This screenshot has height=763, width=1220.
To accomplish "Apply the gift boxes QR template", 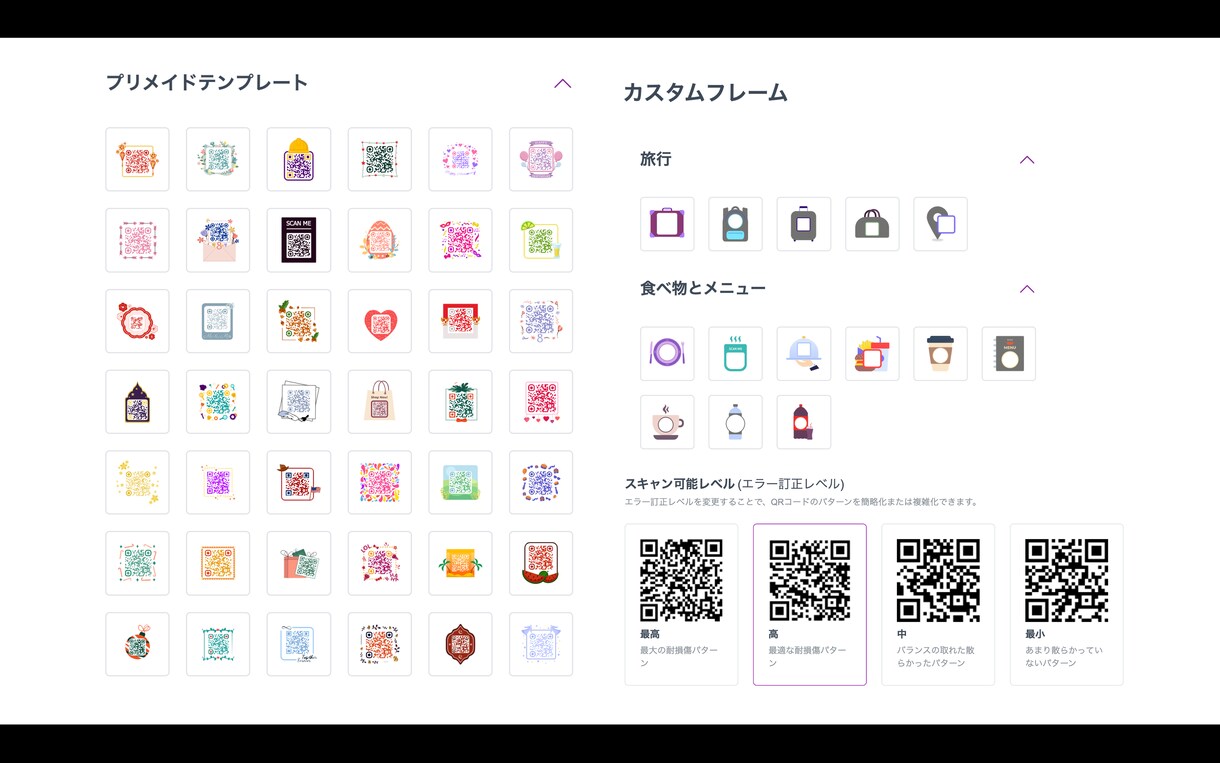I will pos(299,563).
